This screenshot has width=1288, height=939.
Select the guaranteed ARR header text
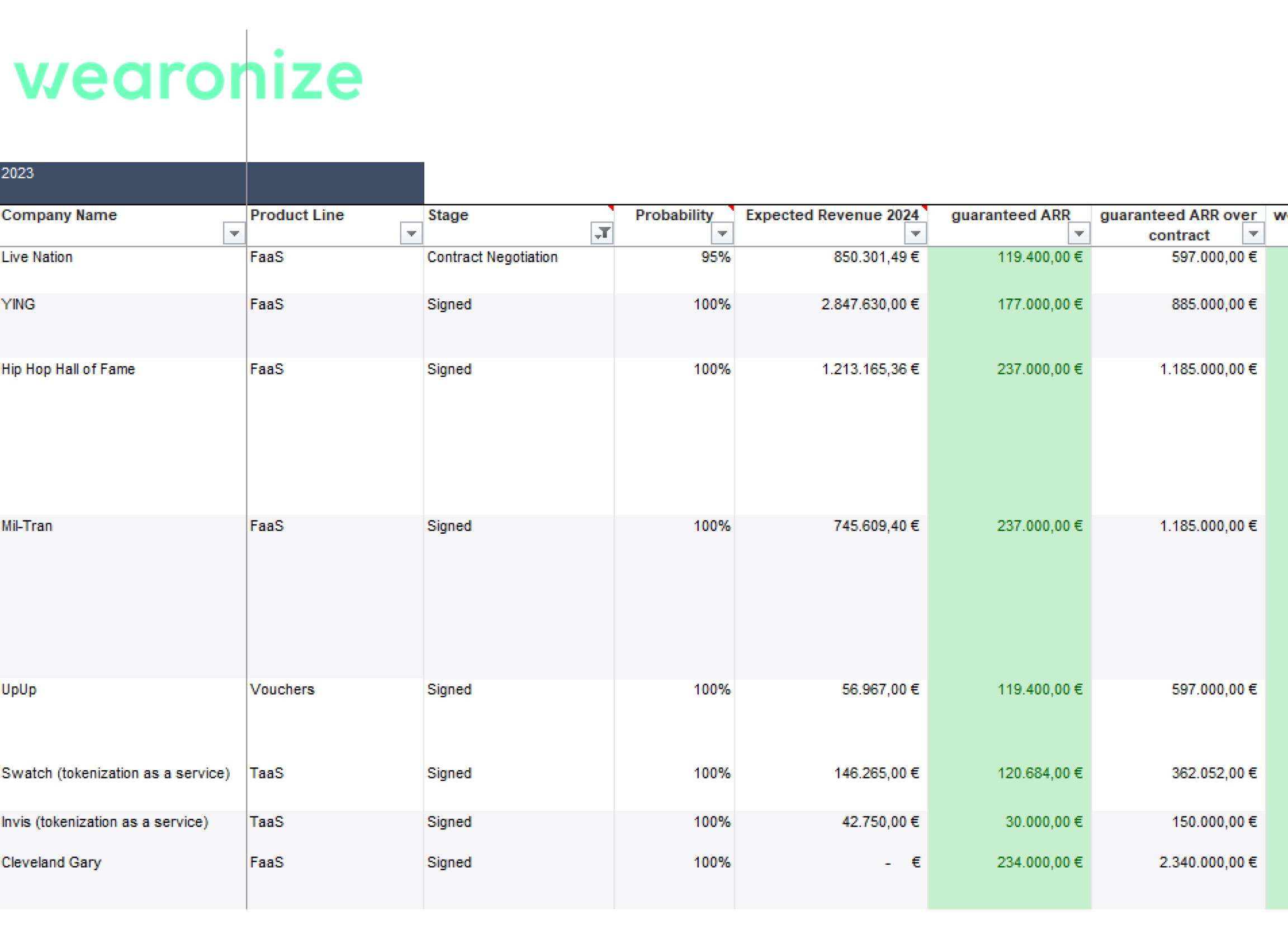tap(1011, 215)
